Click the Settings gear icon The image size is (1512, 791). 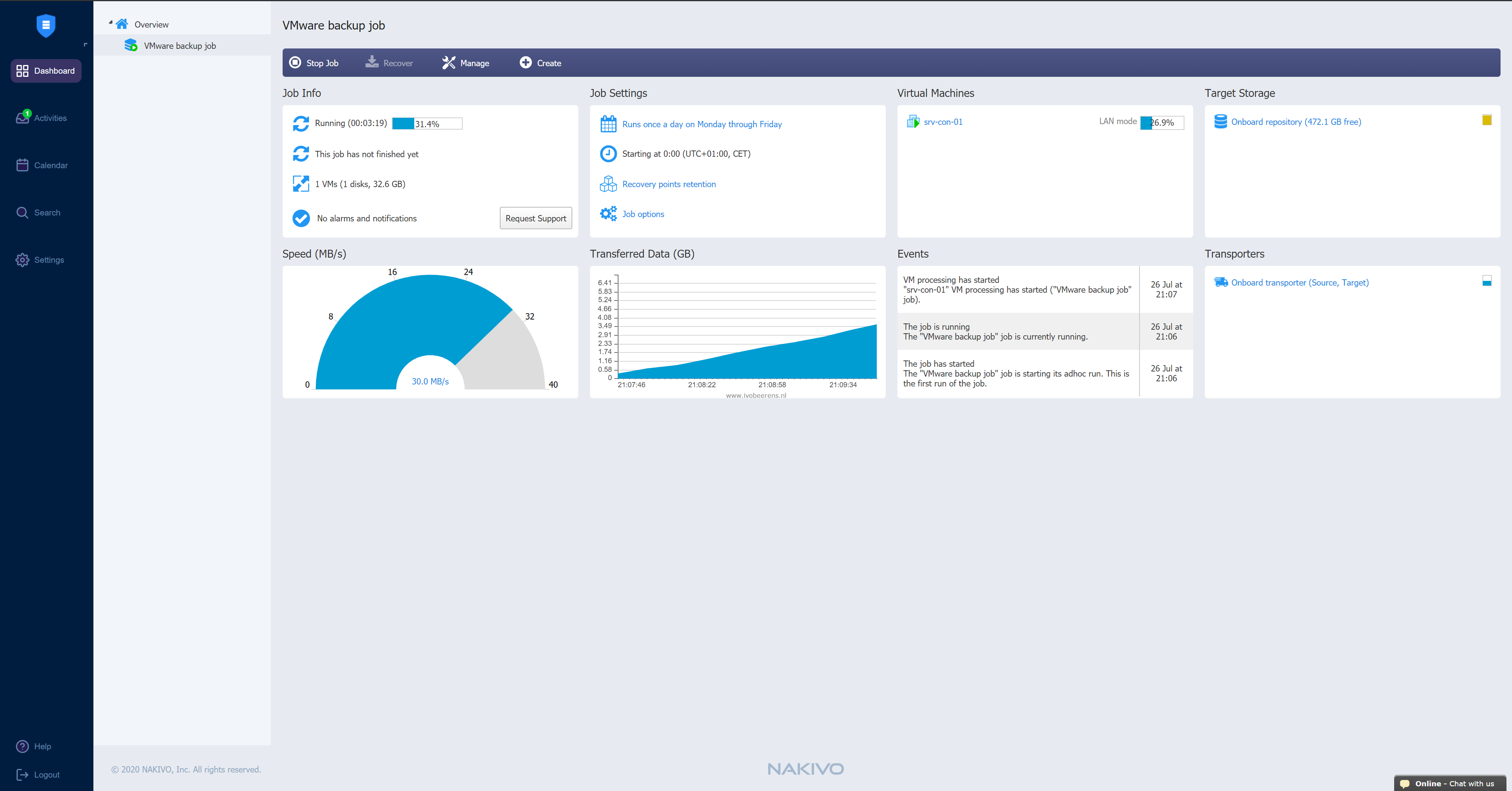pyautogui.click(x=22, y=260)
